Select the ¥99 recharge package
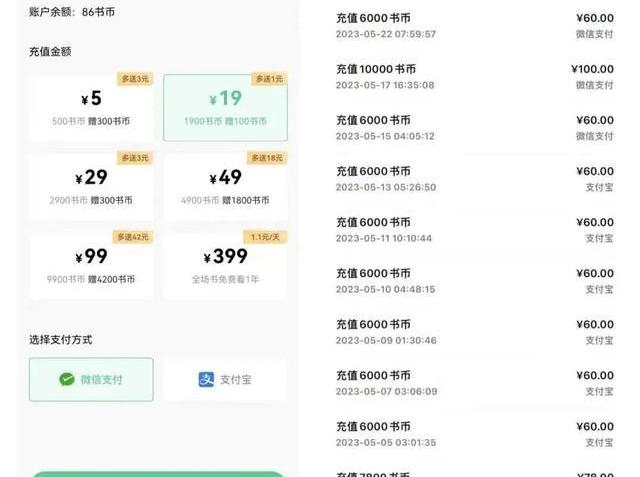 [x=91, y=266]
